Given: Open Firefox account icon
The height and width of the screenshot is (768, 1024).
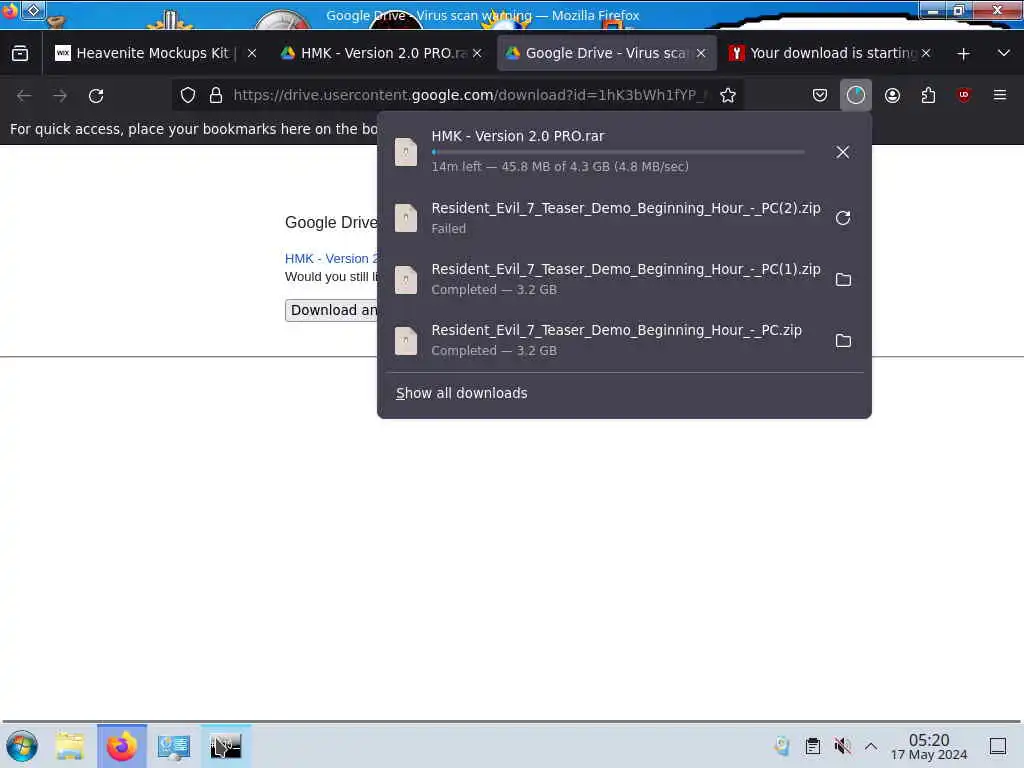Looking at the screenshot, I should click(892, 95).
